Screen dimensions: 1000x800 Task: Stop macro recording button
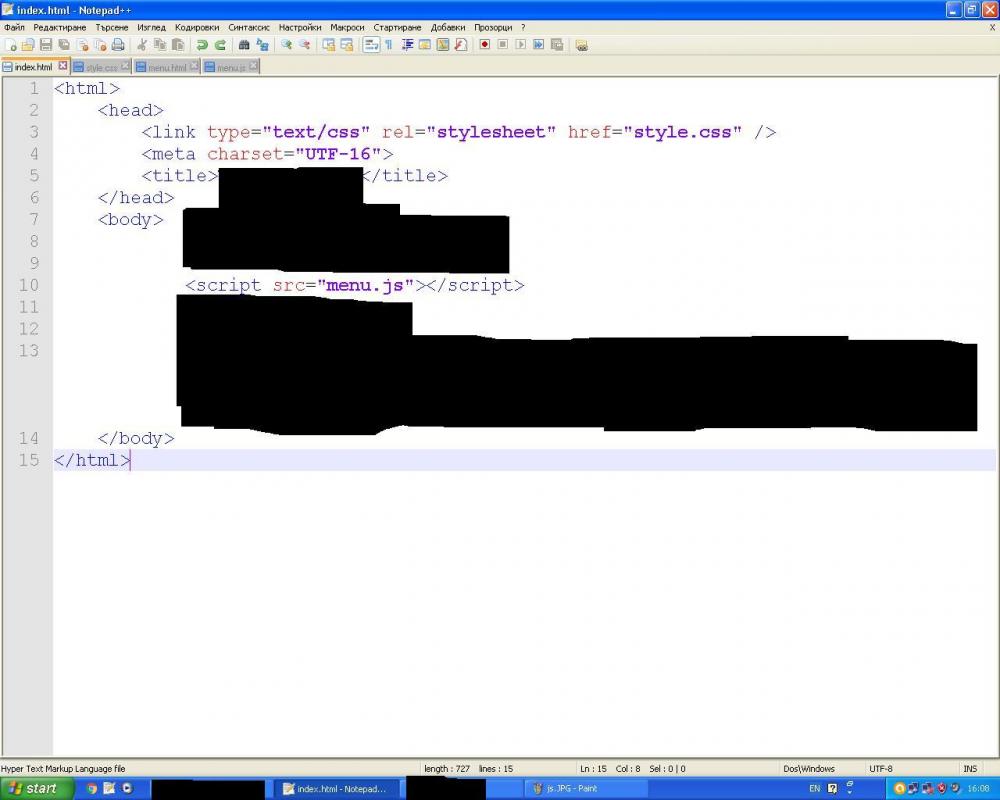pyautogui.click(x=503, y=45)
